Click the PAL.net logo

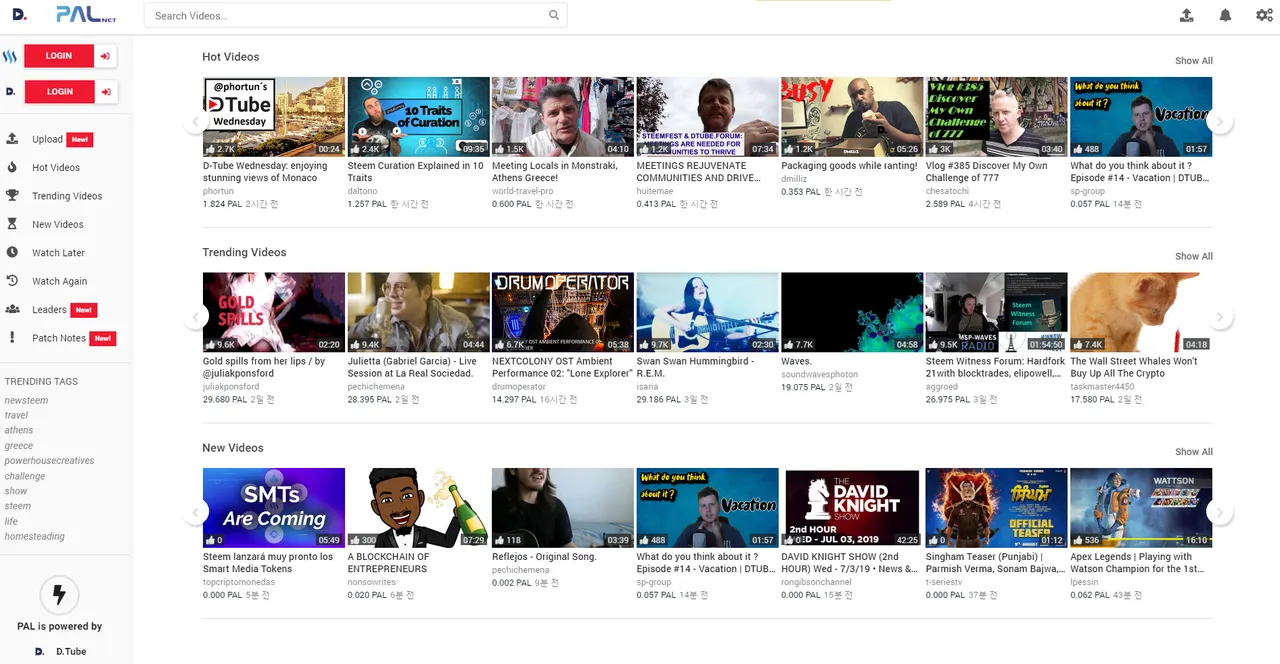(x=86, y=15)
